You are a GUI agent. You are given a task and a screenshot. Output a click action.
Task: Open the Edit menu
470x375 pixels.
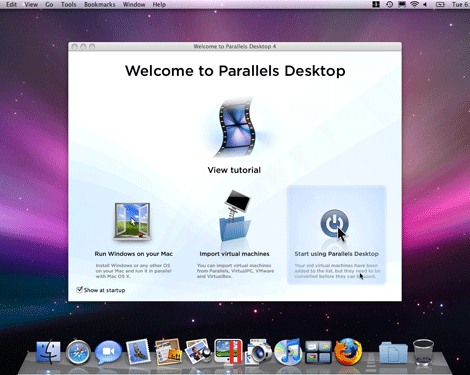[x=11, y=5]
